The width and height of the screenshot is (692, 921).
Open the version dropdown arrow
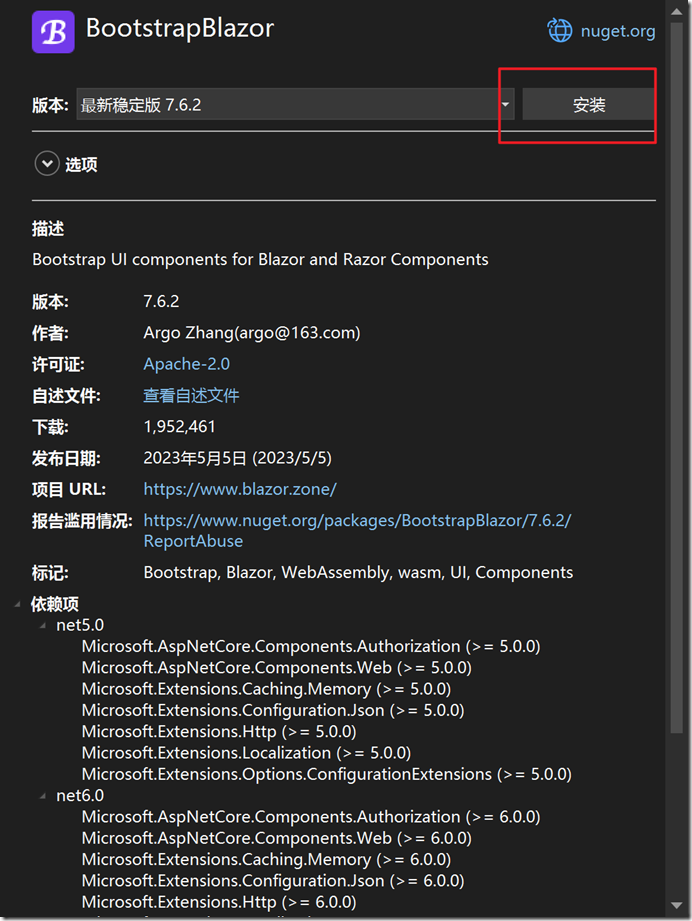pyautogui.click(x=506, y=104)
